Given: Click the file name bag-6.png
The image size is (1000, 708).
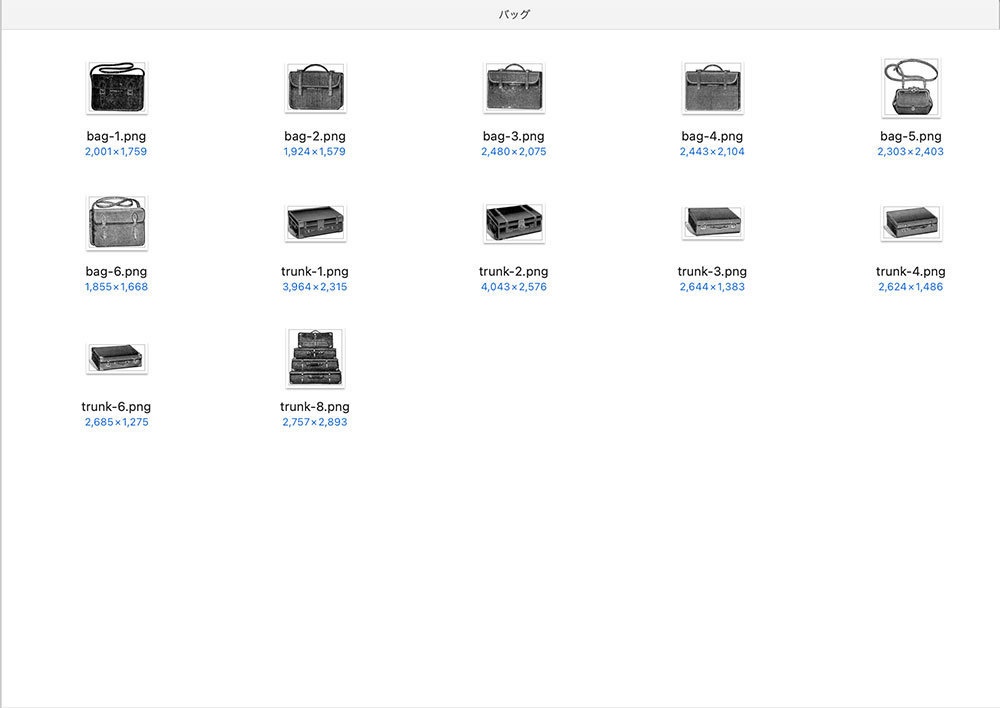Looking at the screenshot, I should tap(116, 271).
